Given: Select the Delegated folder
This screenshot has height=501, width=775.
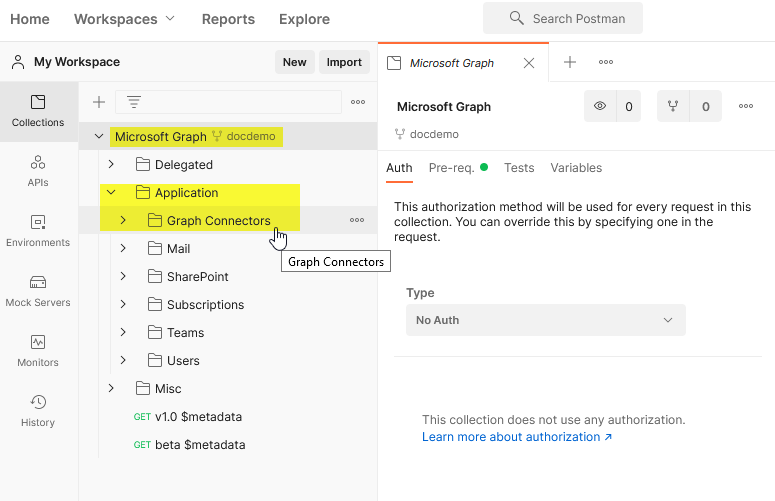Looking at the screenshot, I should tap(184, 165).
